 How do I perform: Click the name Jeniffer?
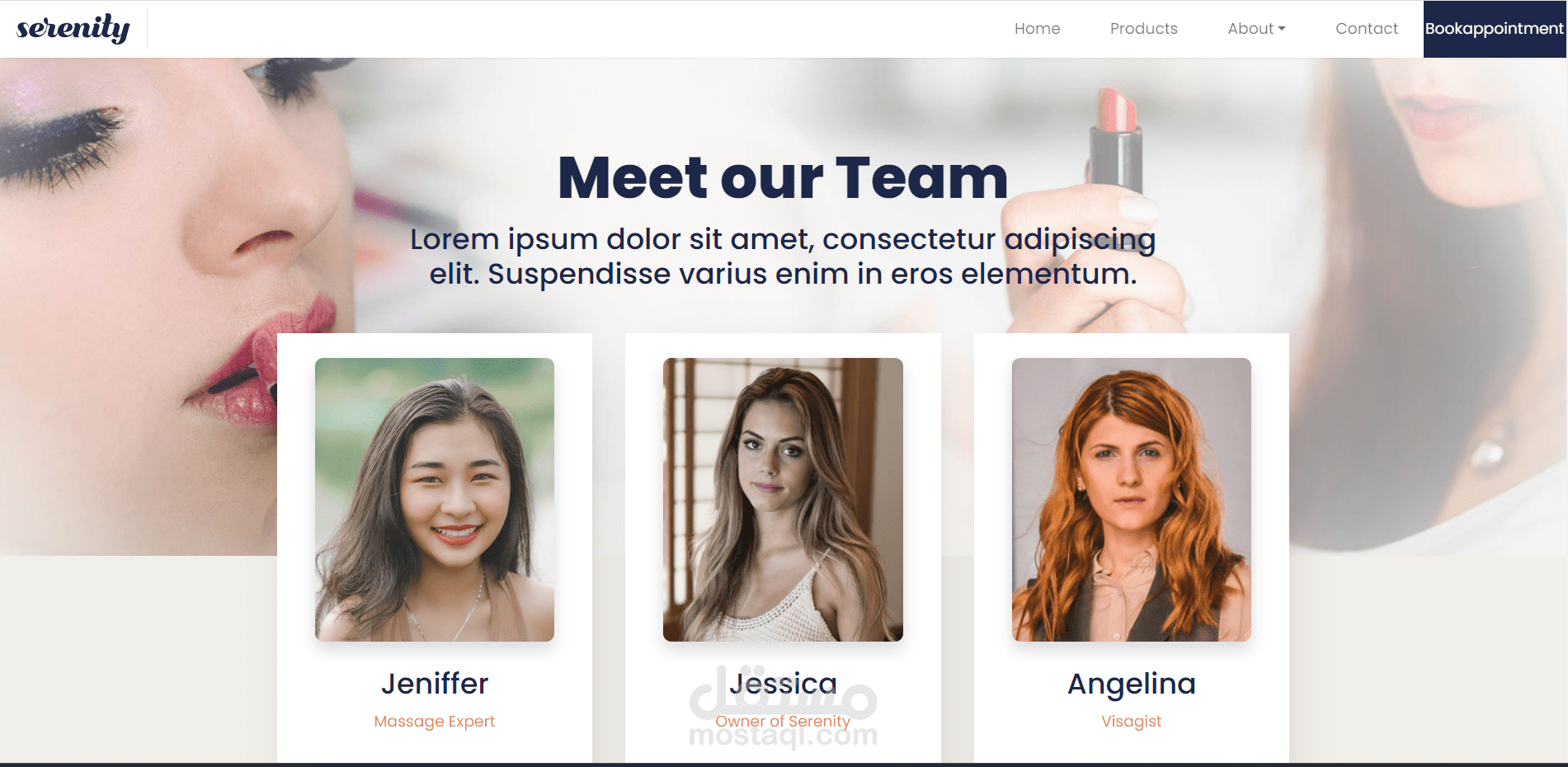click(x=435, y=684)
